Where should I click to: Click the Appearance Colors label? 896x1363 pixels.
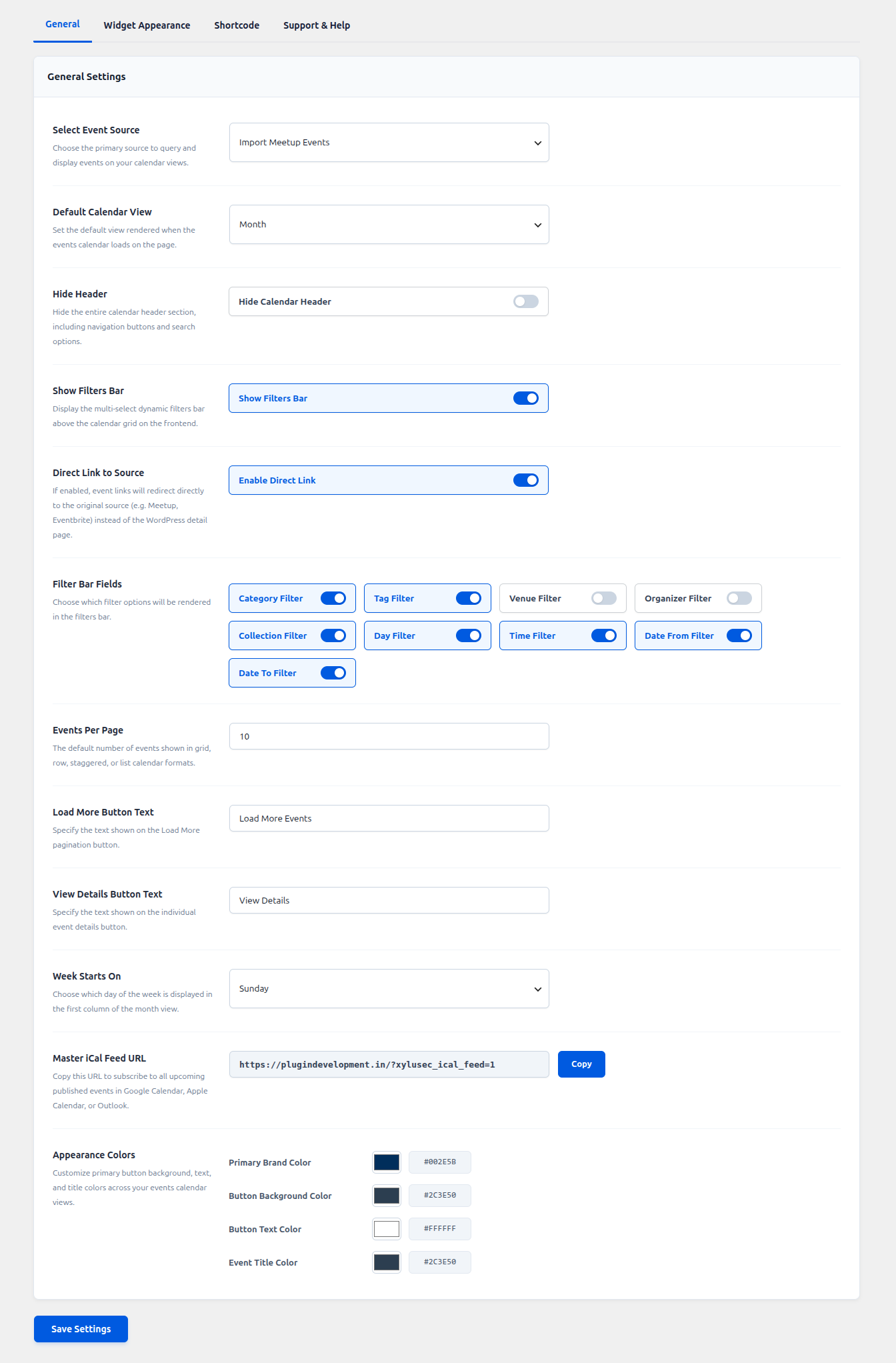94,1155
